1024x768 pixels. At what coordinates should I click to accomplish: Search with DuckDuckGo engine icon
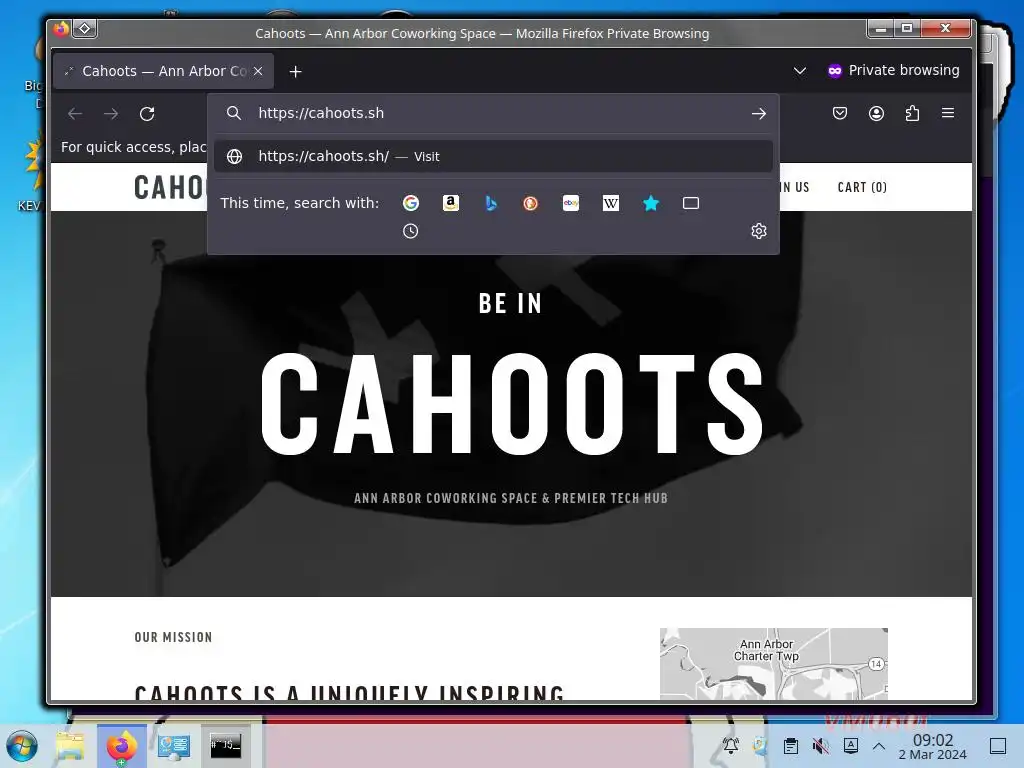click(530, 203)
